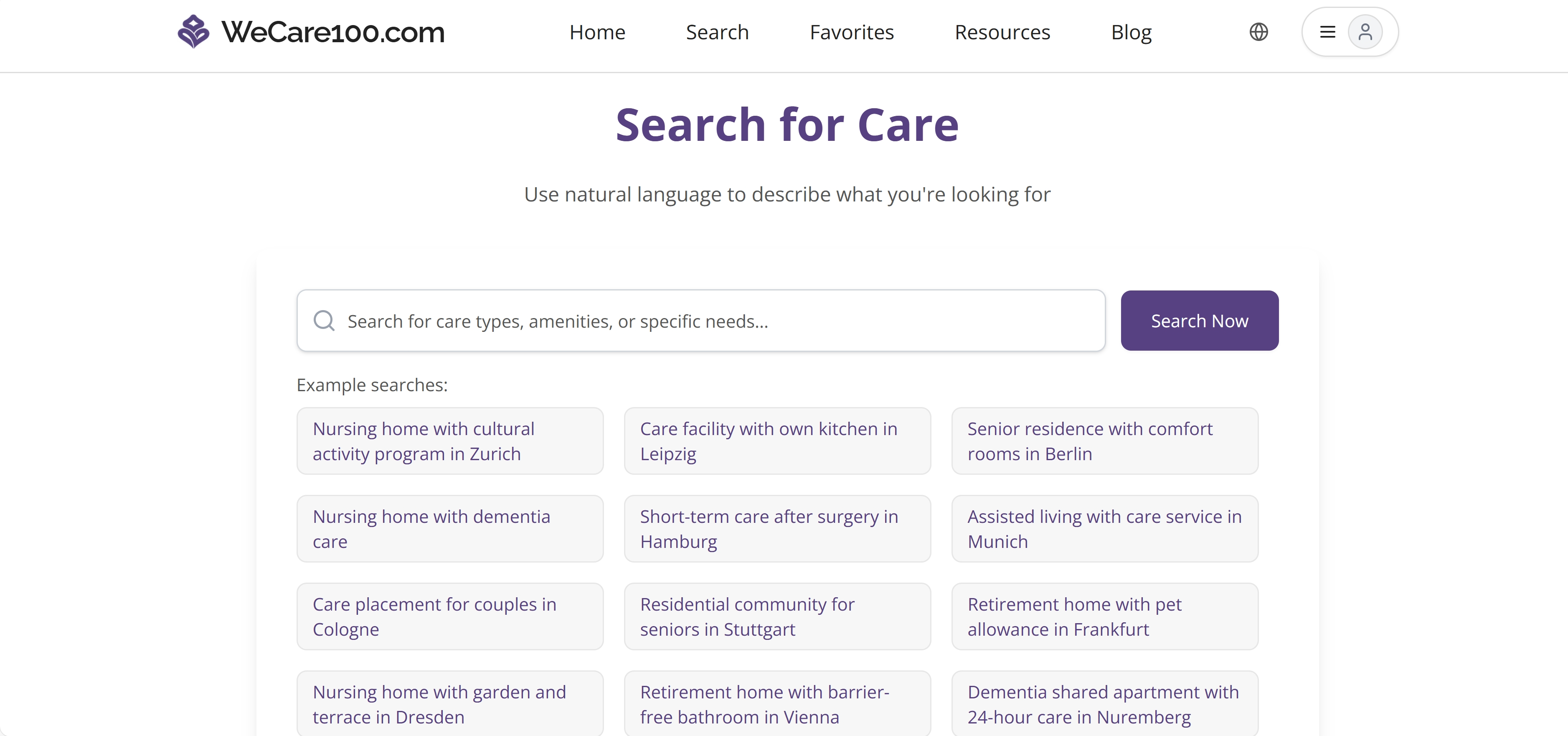Click short-term care after surgery in Hamburg
The width and height of the screenshot is (1568, 736).
(777, 529)
